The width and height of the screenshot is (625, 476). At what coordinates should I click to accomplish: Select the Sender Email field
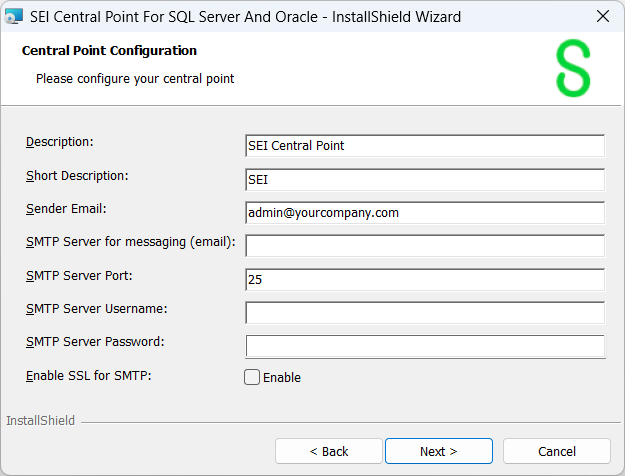(x=424, y=213)
